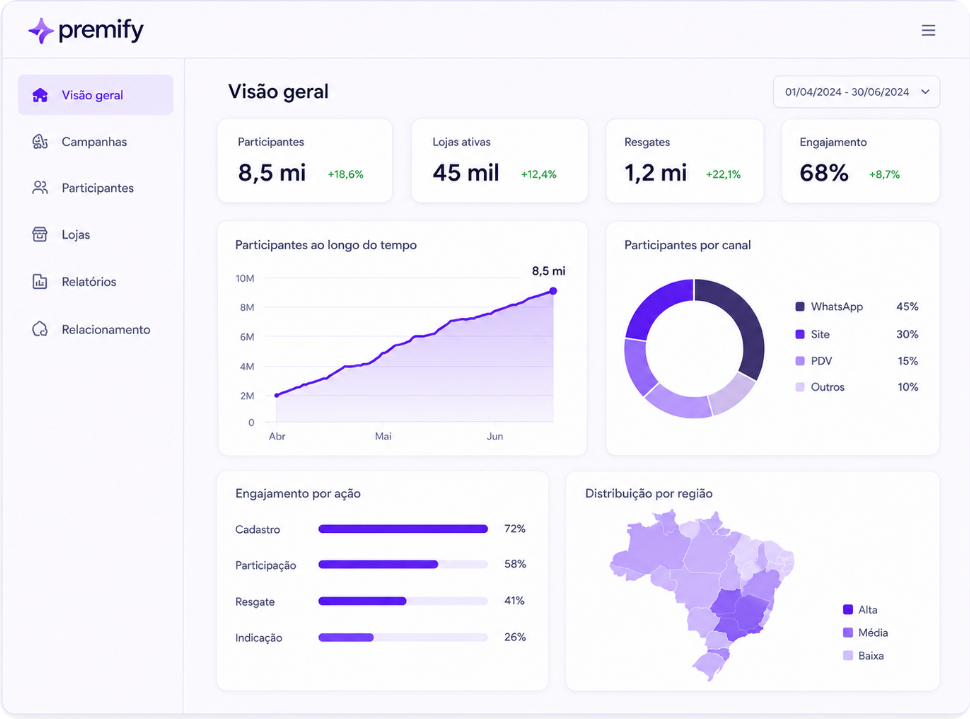Viewport: 970px width, 719px height.
Task: Click the 10M y-axis label
Action: coord(245,278)
